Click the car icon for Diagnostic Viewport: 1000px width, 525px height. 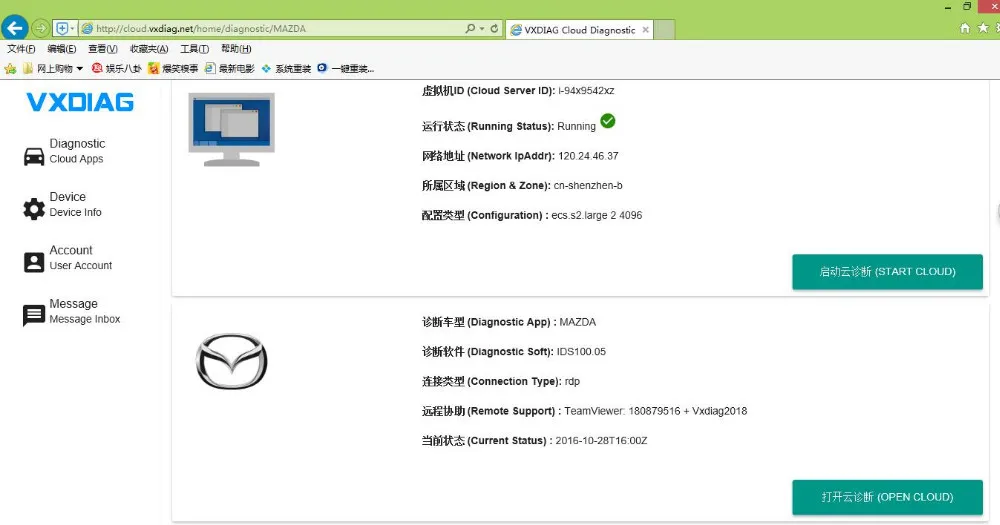coord(34,156)
